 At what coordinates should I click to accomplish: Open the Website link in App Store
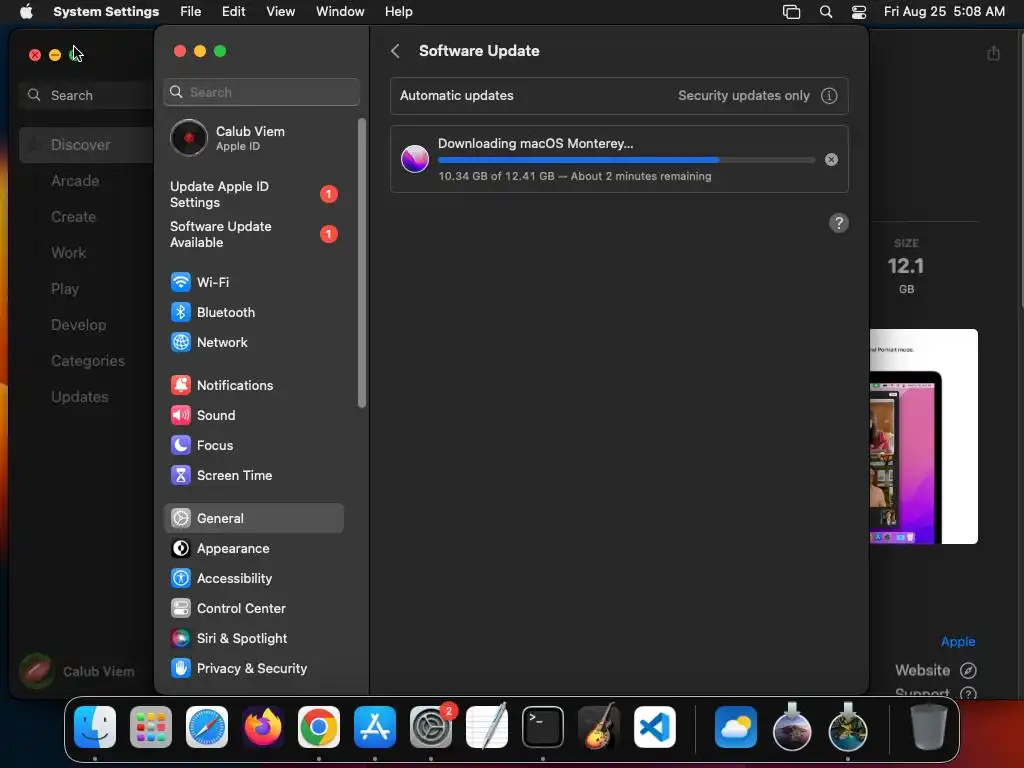pos(935,671)
